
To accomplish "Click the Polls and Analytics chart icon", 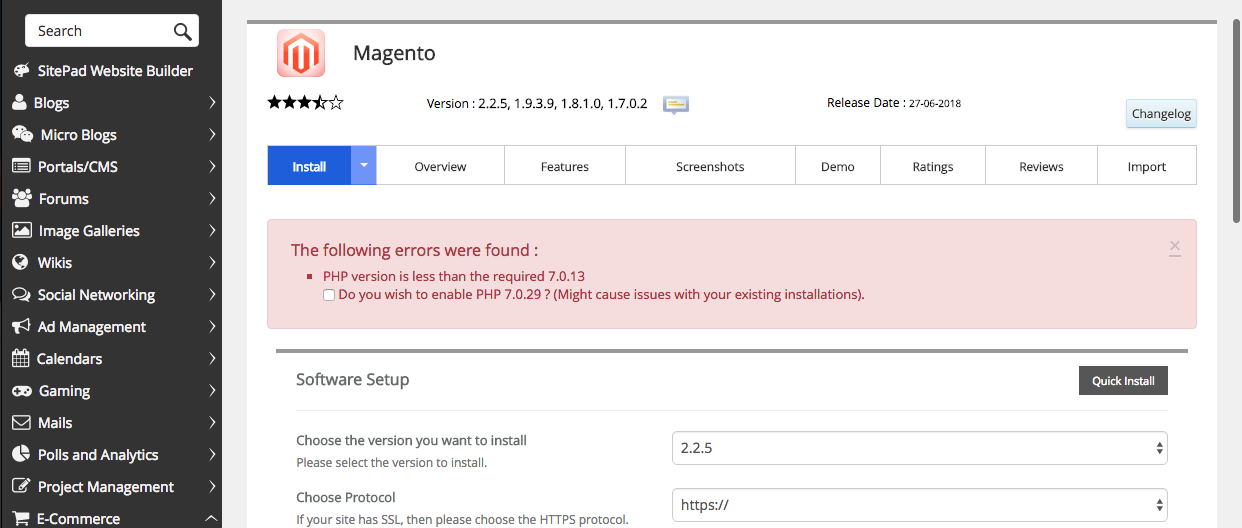I will (21, 454).
